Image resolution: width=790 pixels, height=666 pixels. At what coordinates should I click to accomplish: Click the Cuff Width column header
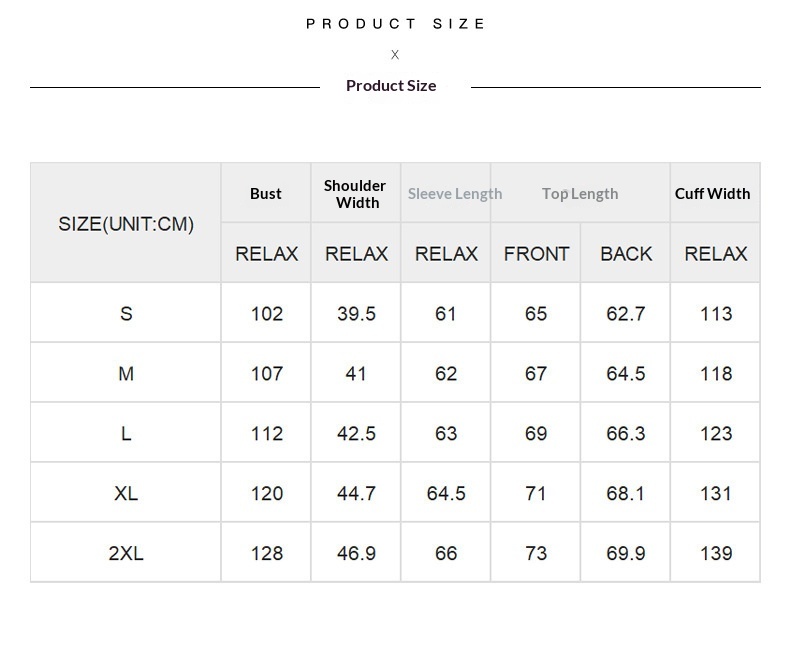(x=712, y=194)
